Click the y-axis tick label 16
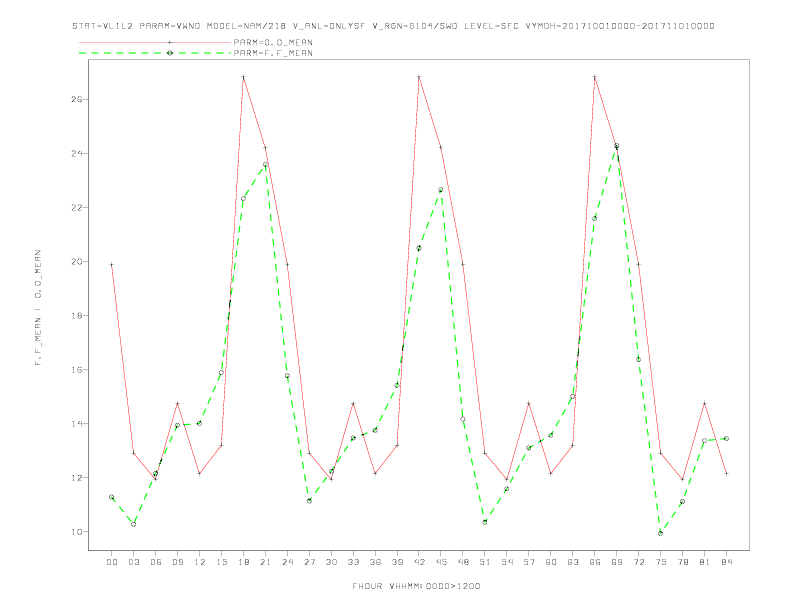792x612 pixels. click(x=76, y=369)
